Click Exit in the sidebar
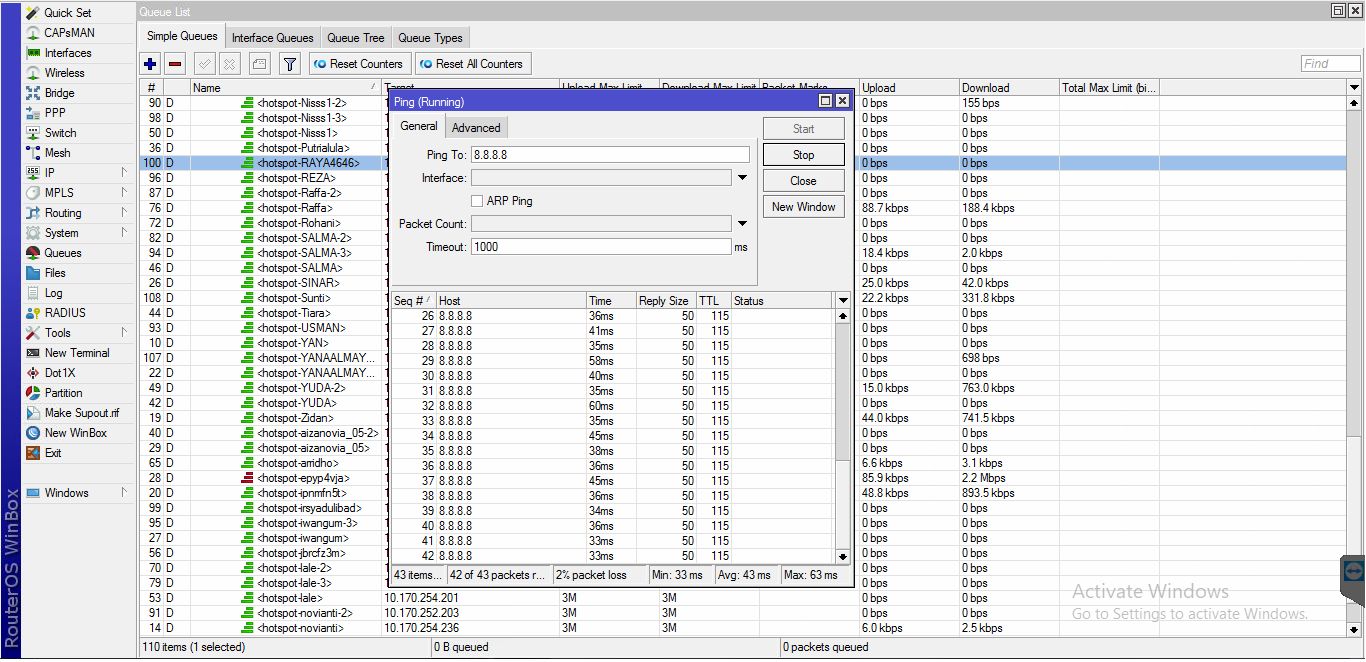 [52, 453]
